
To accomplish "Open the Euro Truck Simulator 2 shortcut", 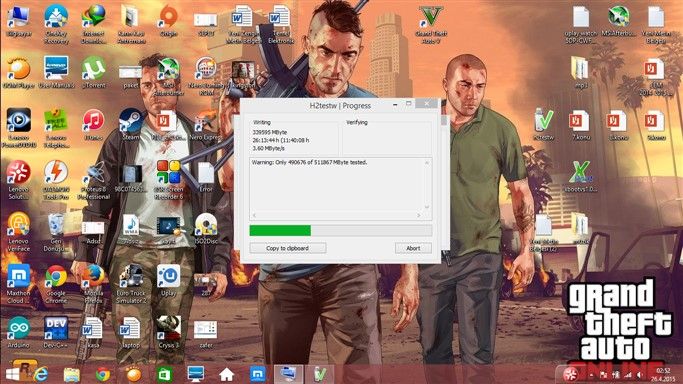I will (131, 284).
